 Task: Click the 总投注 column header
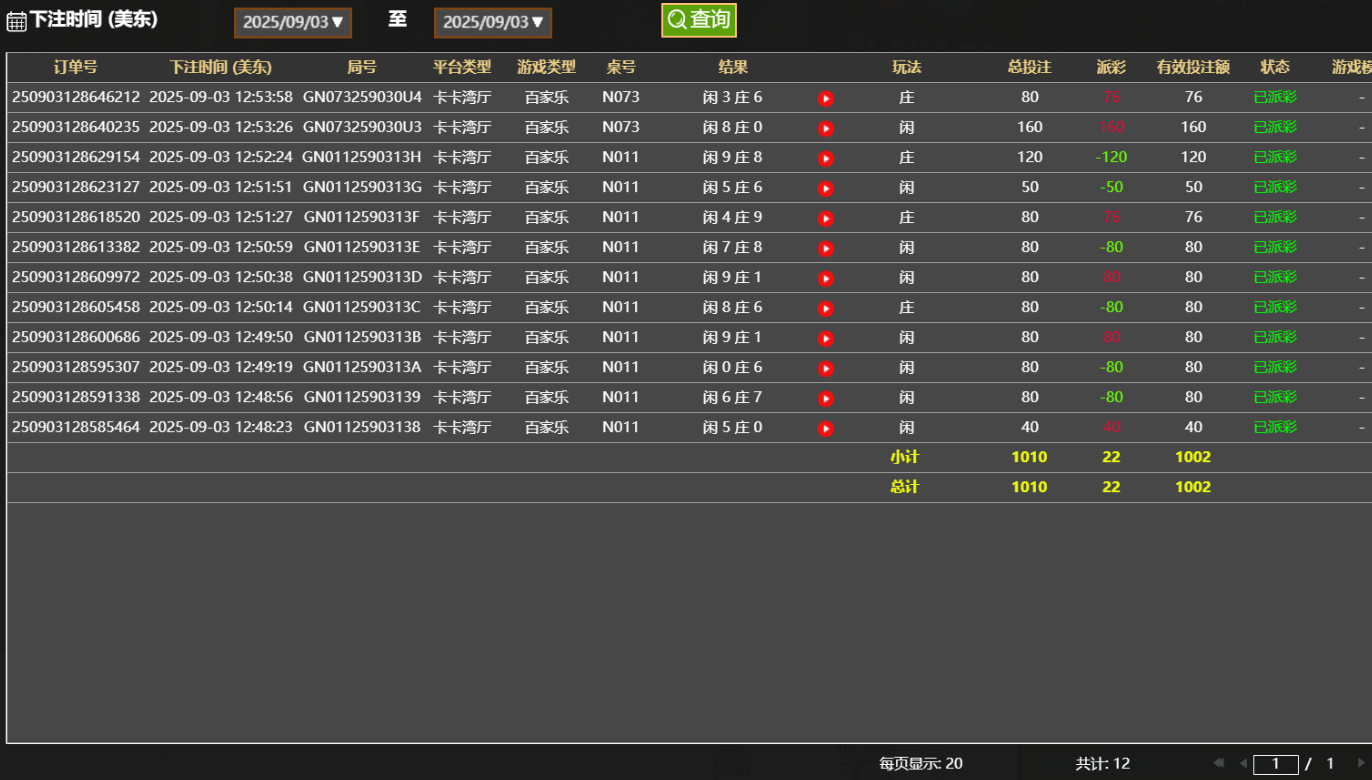coord(1029,67)
